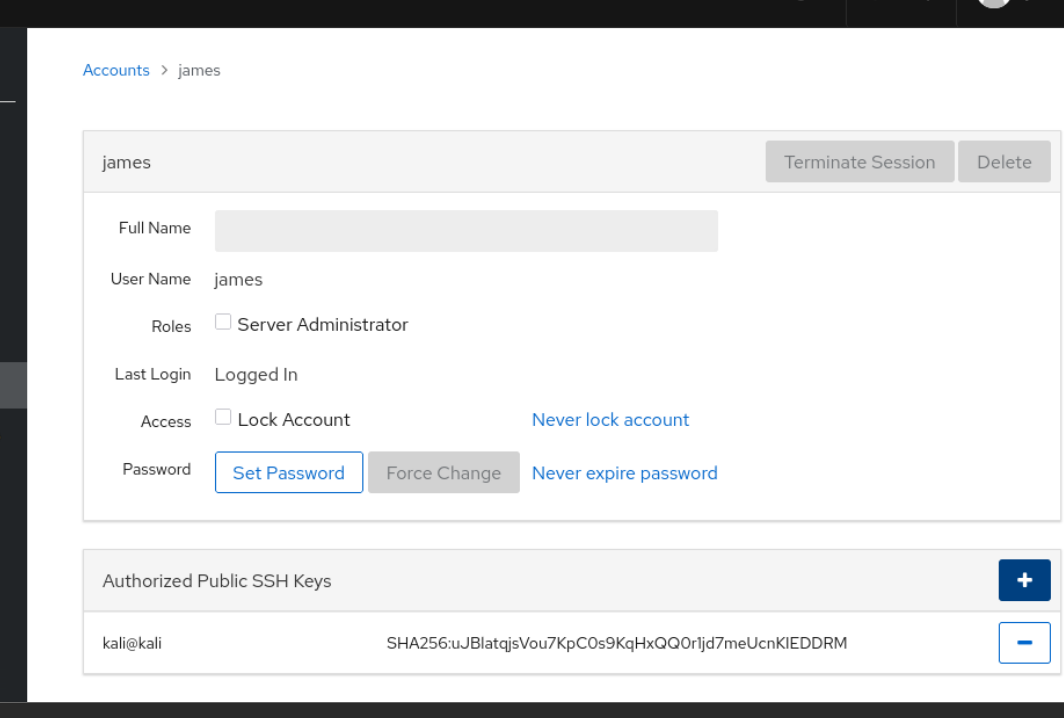Viewport: 1064px width, 718px height.
Task: Select the highlighted item in left sidebar
Action: [13, 386]
